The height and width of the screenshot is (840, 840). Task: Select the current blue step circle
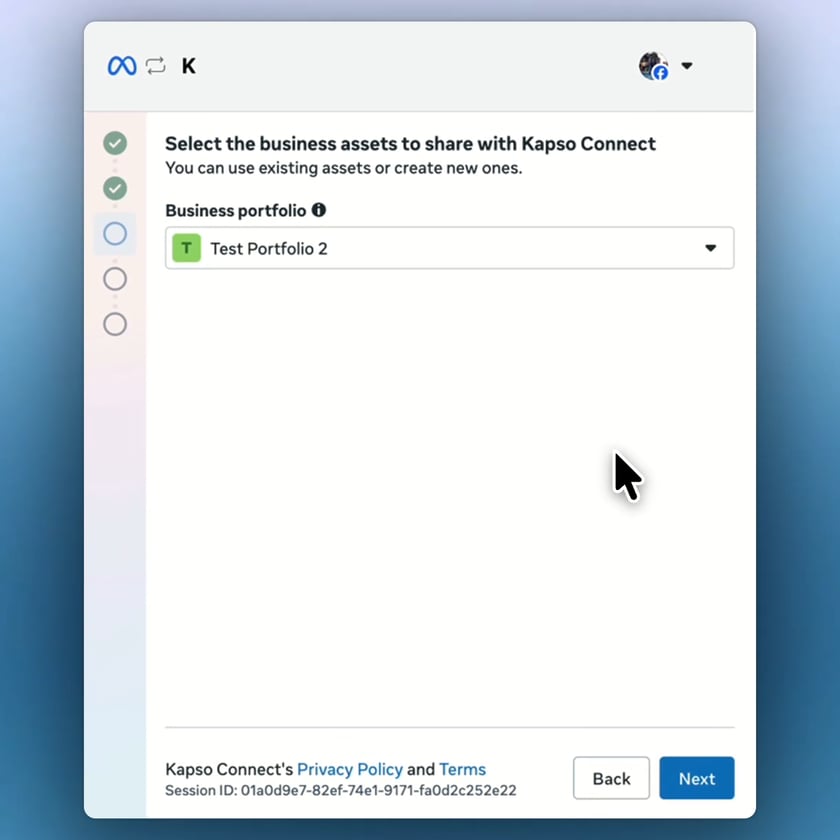click(115, 234)
